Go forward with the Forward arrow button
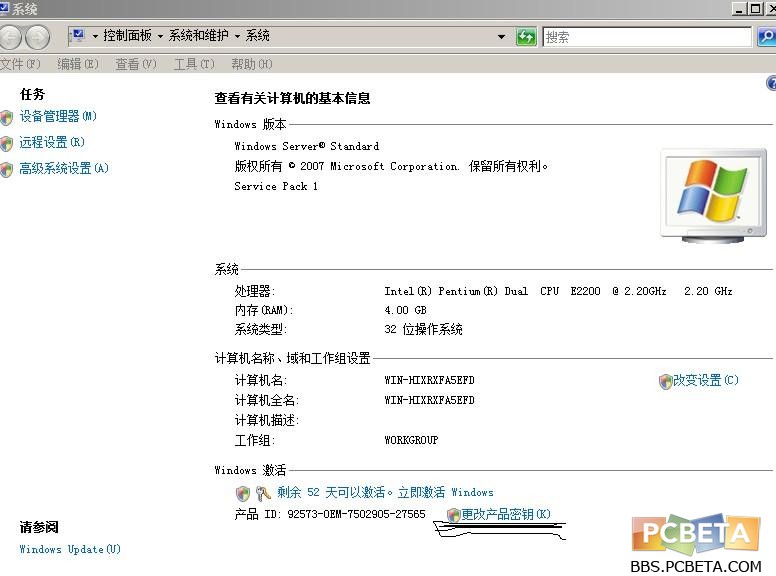The width and height of the screenshot is (776, 576). (x=38, y=37)
